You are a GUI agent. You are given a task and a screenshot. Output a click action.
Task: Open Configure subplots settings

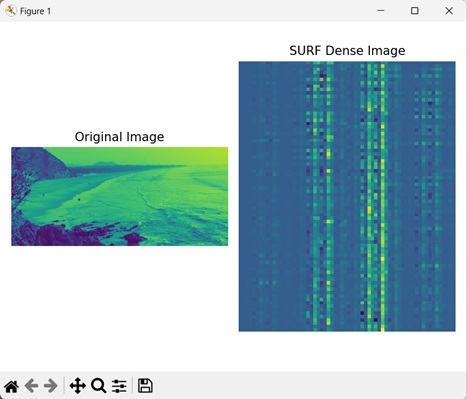119,386
